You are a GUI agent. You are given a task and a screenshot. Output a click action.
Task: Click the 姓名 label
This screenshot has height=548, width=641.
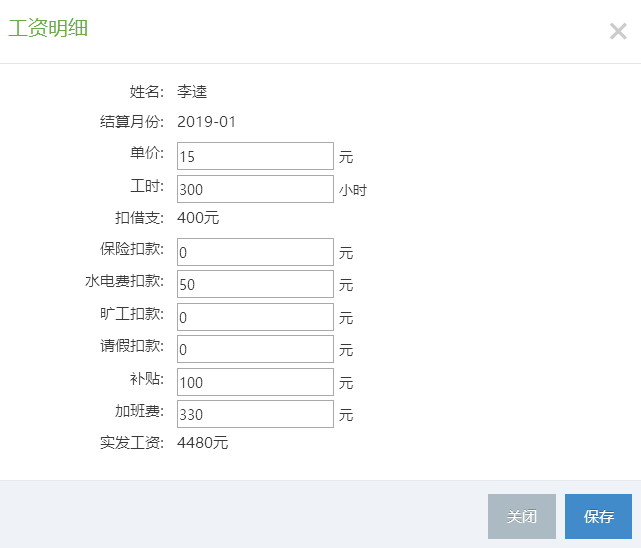(147, 92)
